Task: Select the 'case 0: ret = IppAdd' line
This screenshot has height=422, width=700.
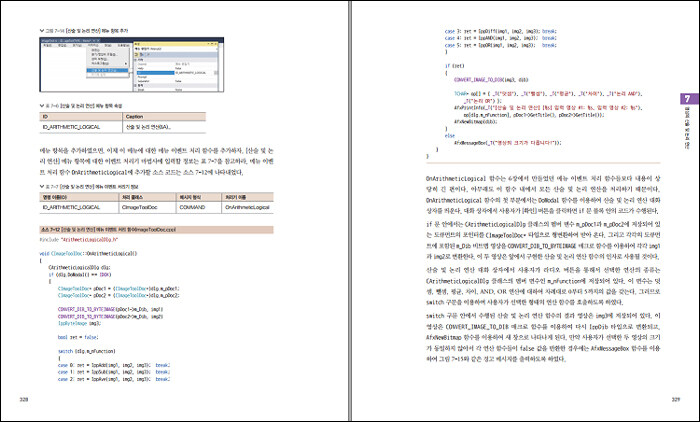Action: pyautogui.click(x=114, y=365)
